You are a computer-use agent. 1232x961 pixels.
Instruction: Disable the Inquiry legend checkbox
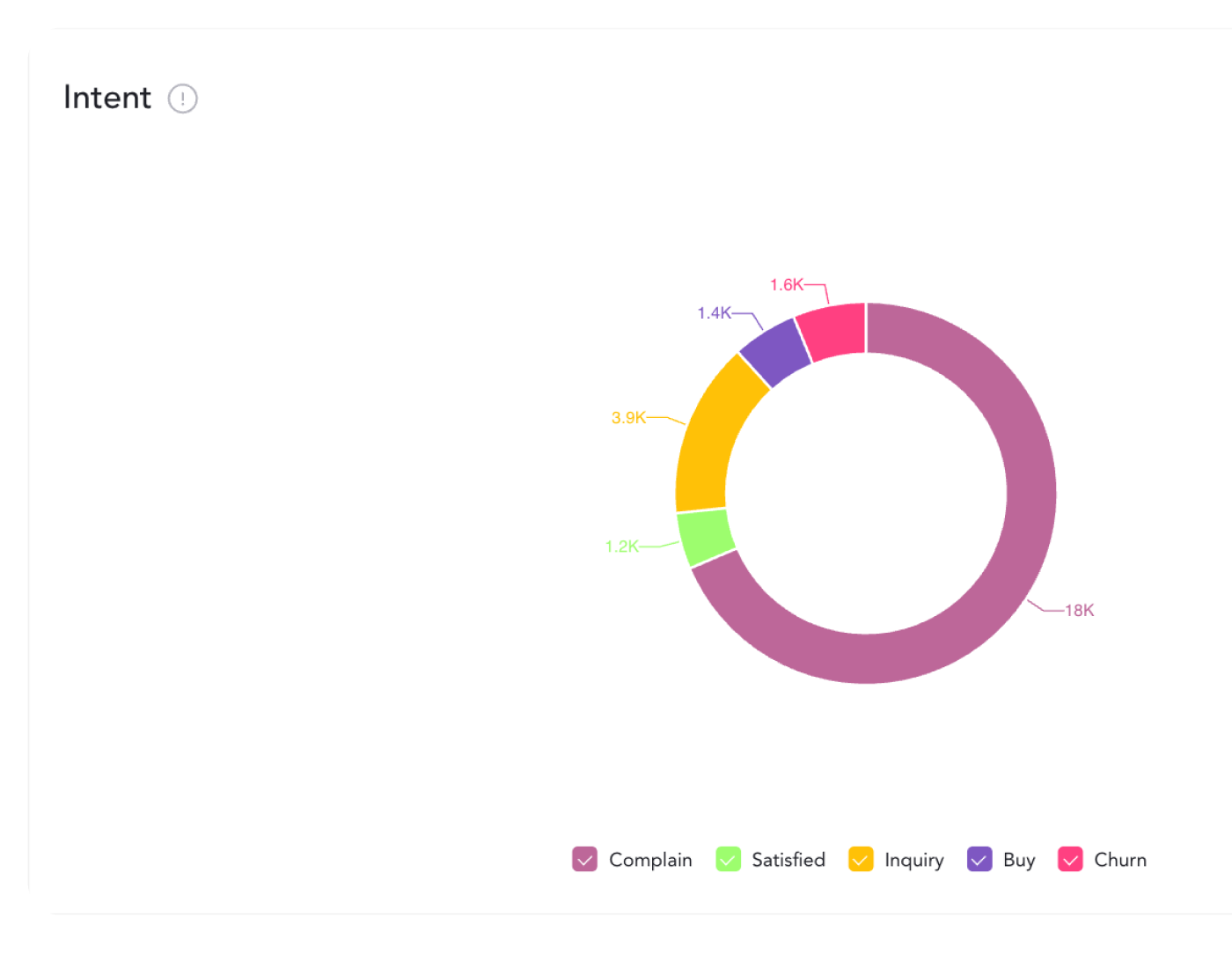[861, 859]
